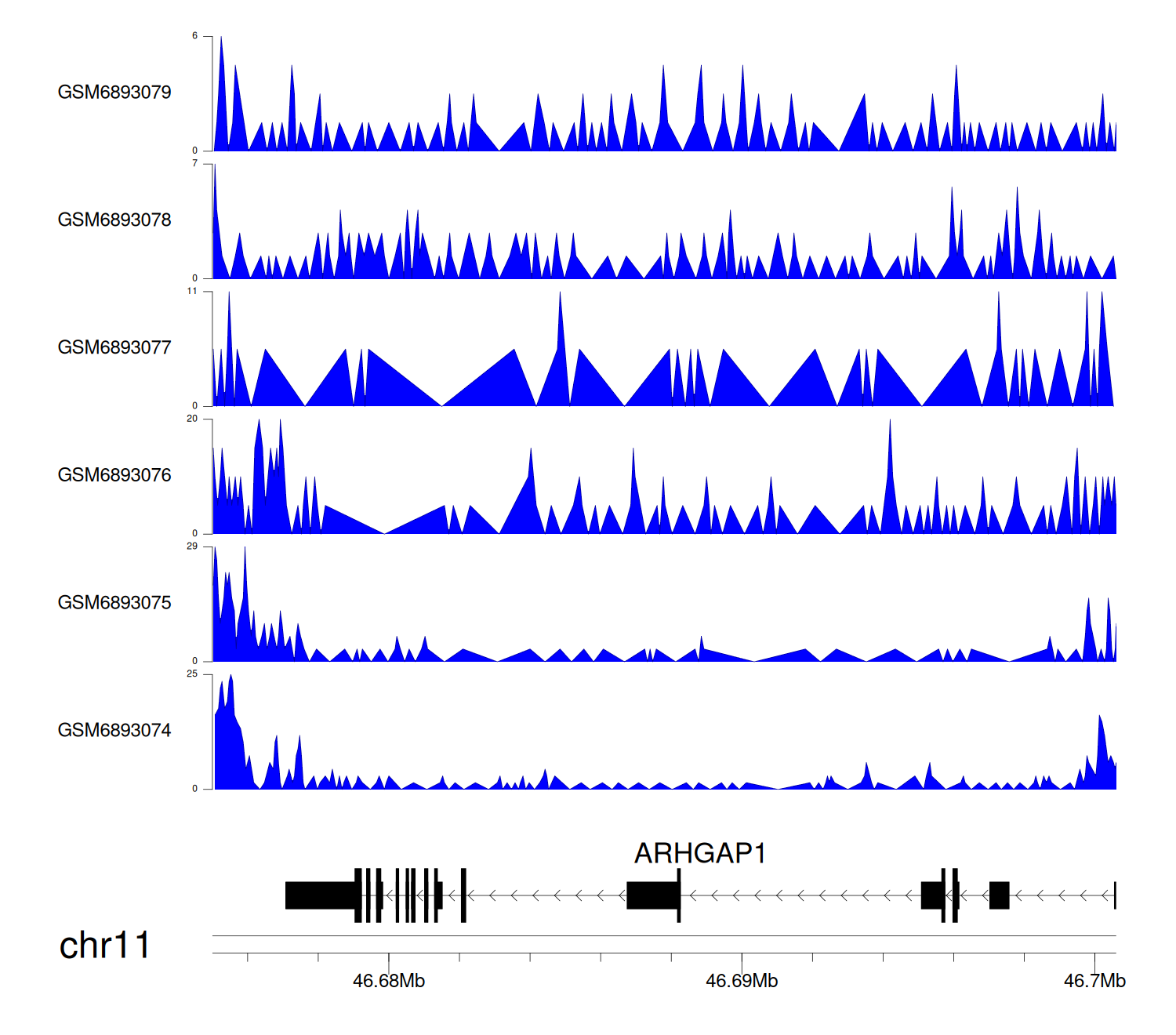The height and width of the screenshot is (1035, 1176).
Task: Select the 46.69Mb position label
Action: (742, 981)
